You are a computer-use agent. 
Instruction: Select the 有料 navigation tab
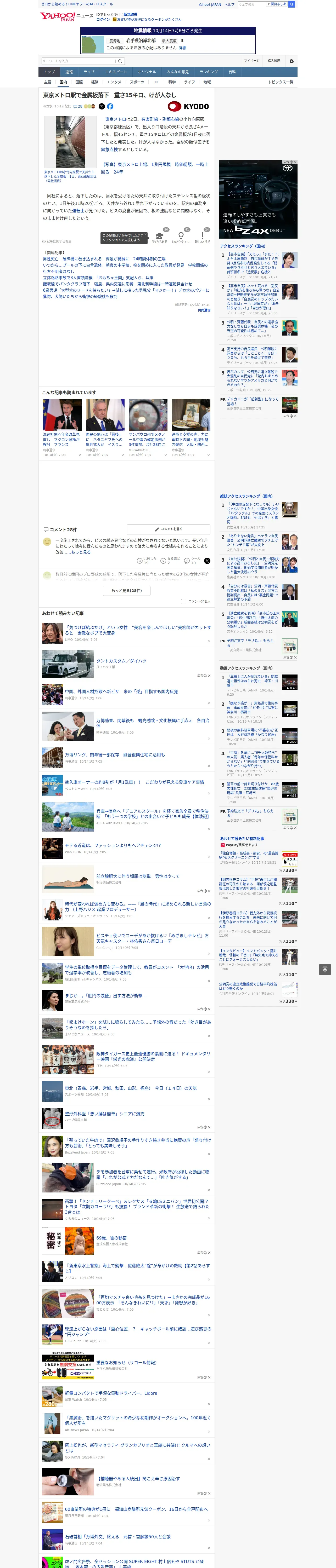click(x=232, y=72)
